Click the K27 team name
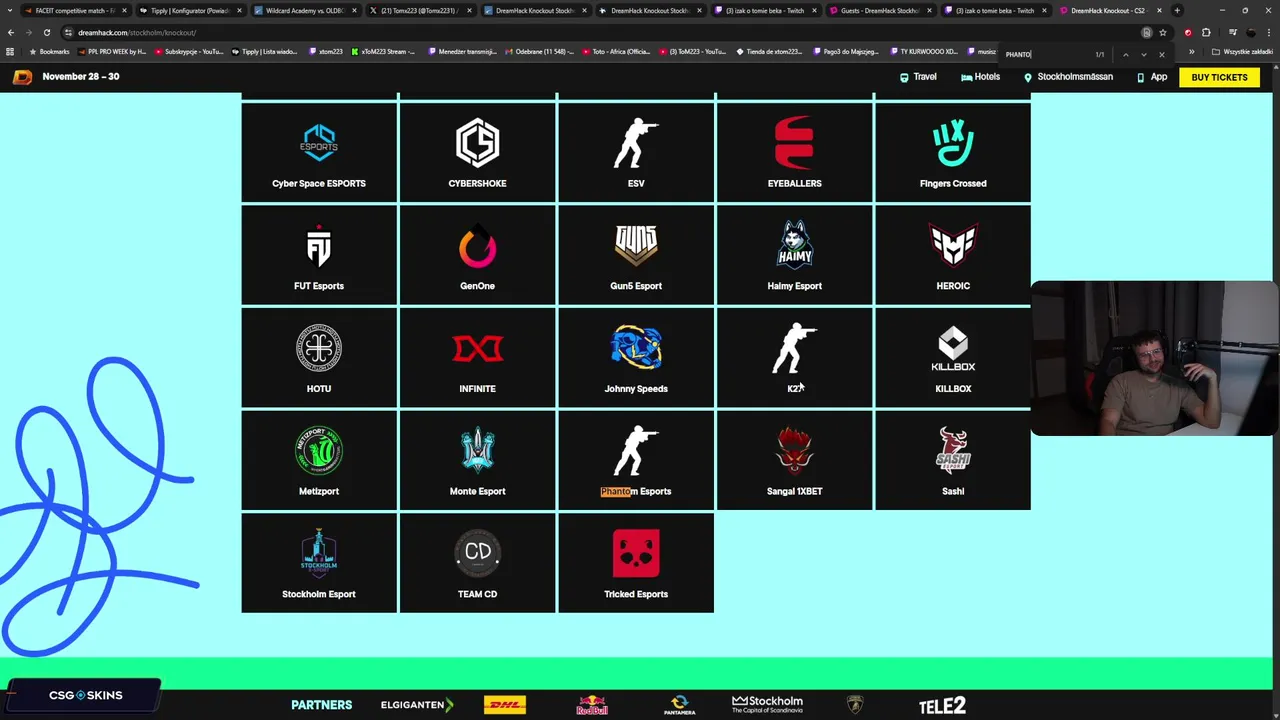 tap(794, 388)
